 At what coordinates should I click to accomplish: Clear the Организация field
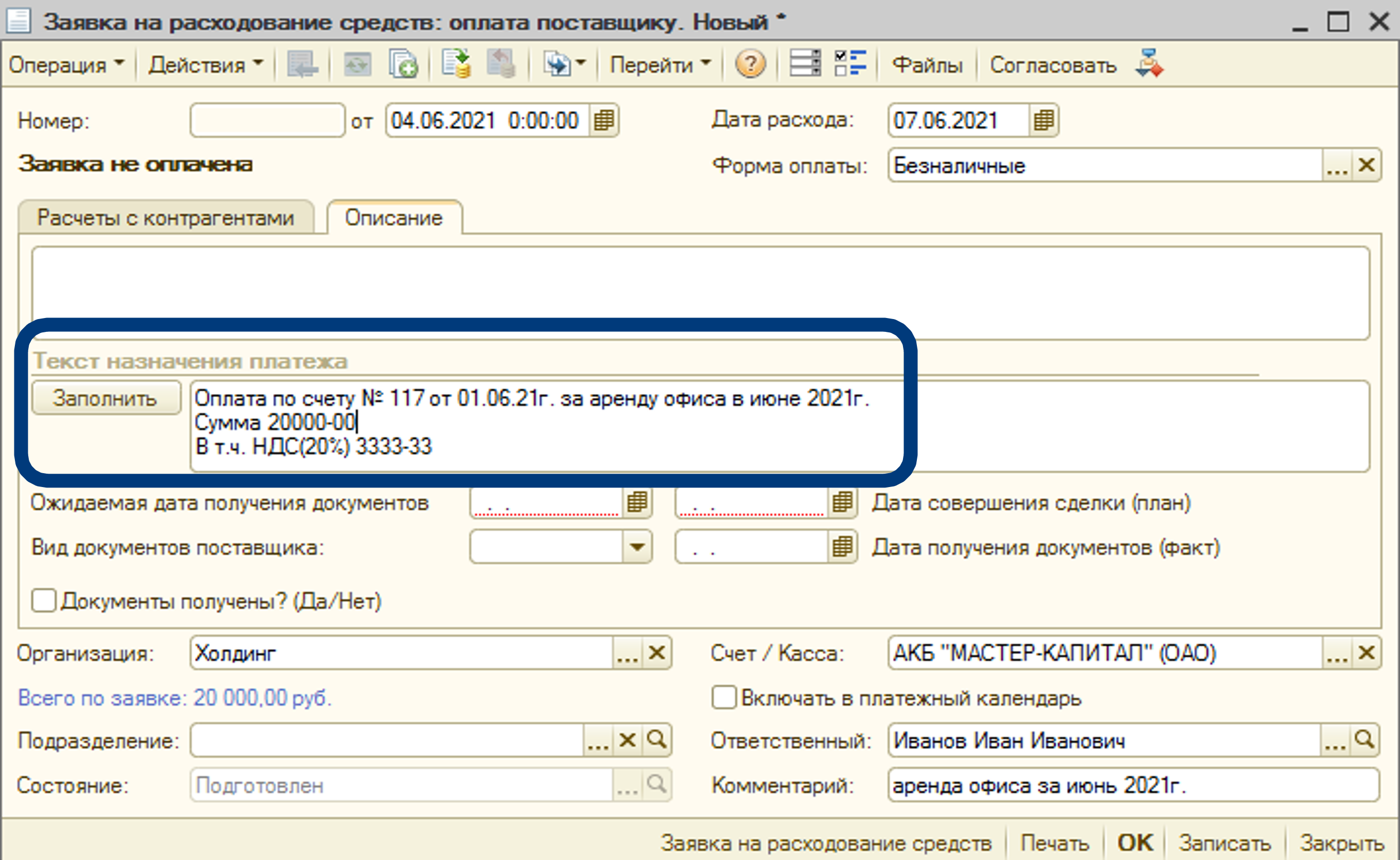point(657,653)
